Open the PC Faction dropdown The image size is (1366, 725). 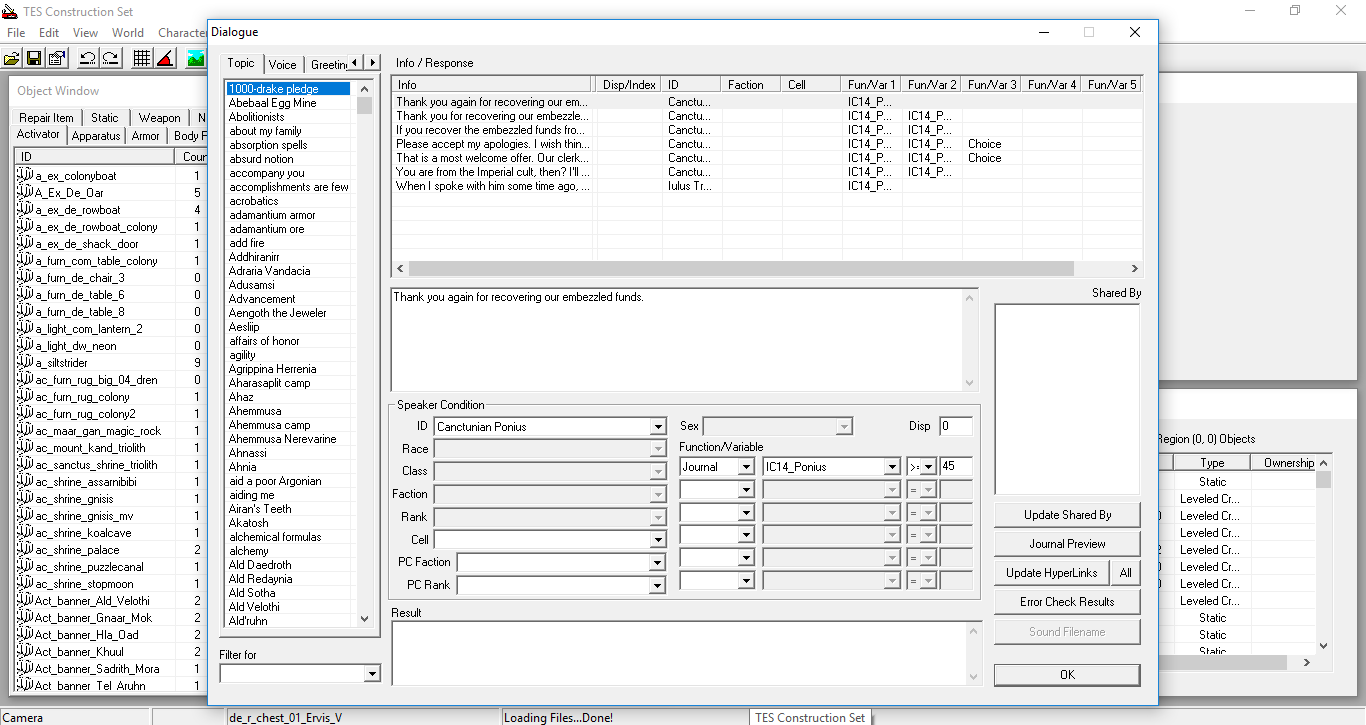pyautogui.click(x=657, y=562)
